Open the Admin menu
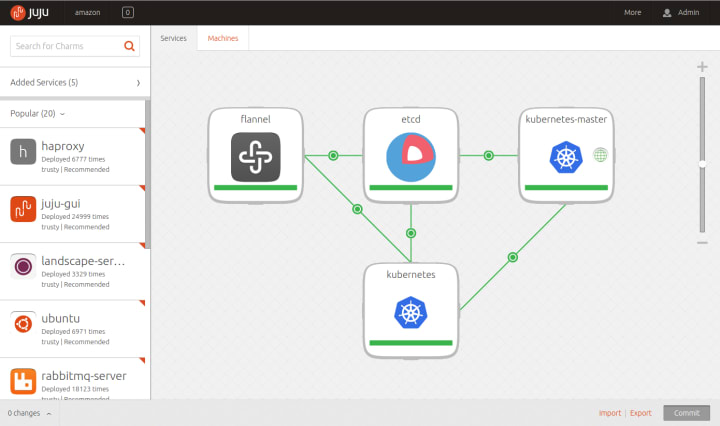This screenshot has width=720, height=426. [681, 12]
